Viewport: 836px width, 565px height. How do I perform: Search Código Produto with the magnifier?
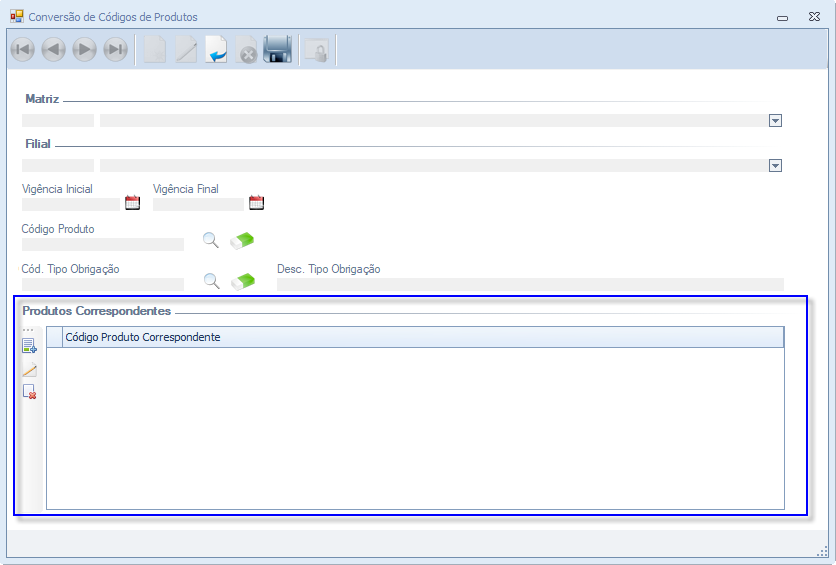(x=211, y=240)
